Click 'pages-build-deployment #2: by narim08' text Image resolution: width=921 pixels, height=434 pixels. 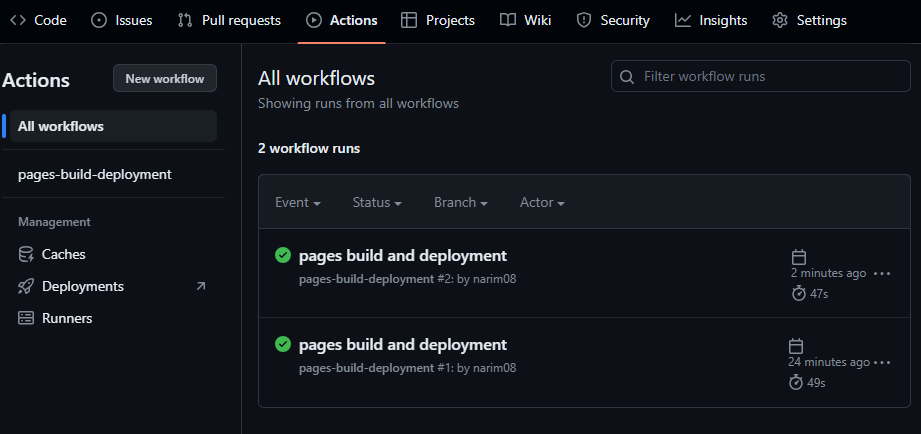[408, 279]
